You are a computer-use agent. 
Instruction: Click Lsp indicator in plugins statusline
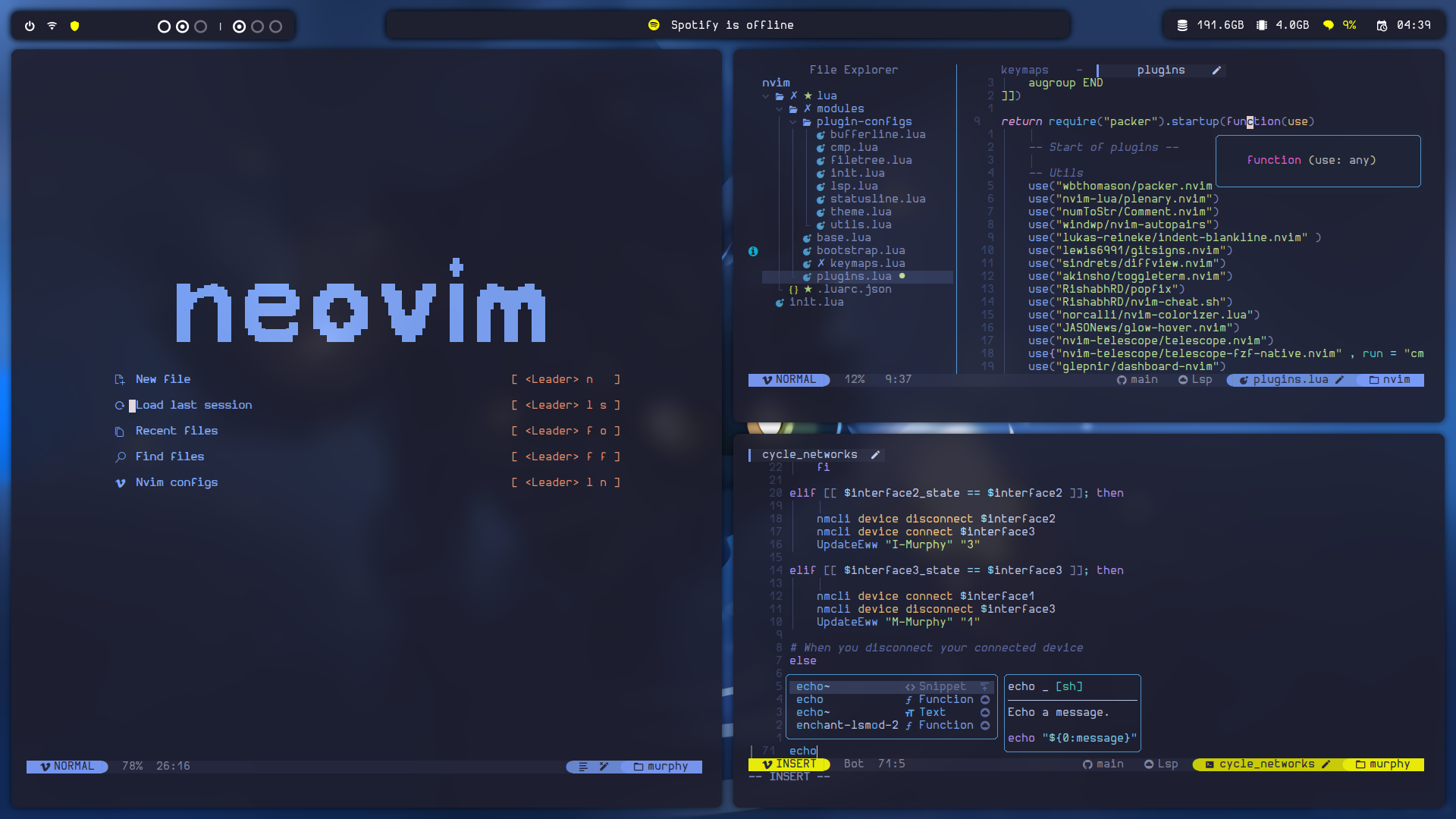pyautogui.click(x=1195, y=379)
